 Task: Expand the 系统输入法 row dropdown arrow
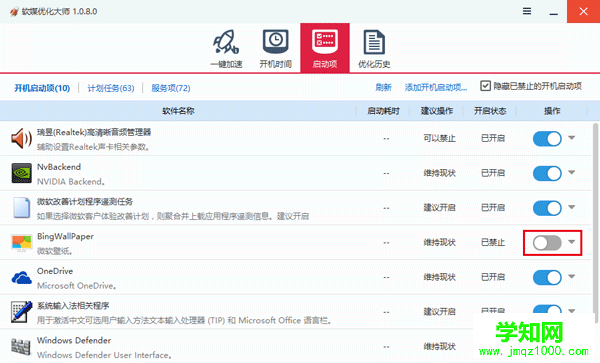point(572,311)
